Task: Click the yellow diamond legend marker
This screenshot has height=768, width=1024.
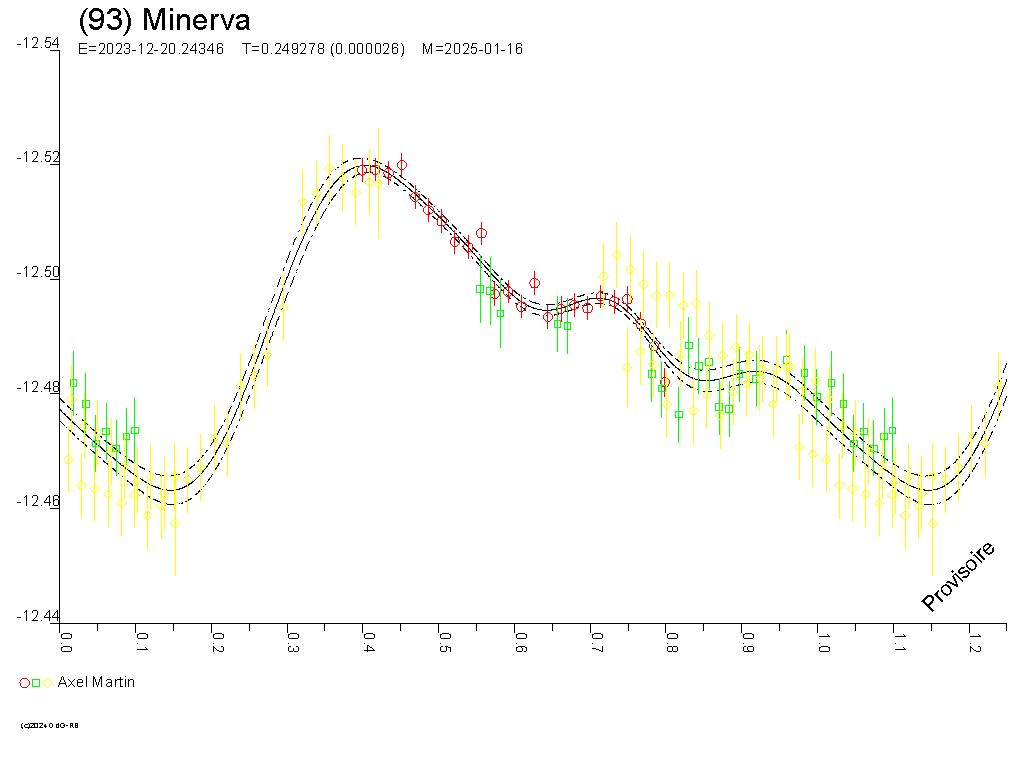Action: click(x=47, y=683)
